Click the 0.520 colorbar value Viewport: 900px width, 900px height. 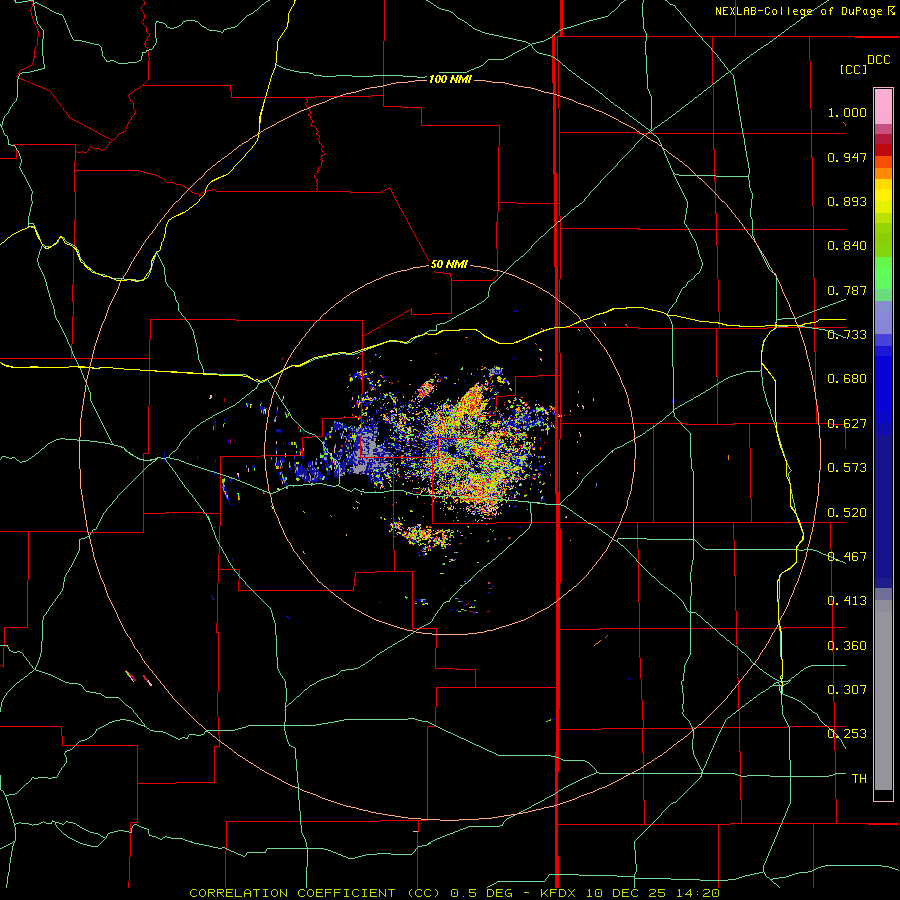(847, 513)
